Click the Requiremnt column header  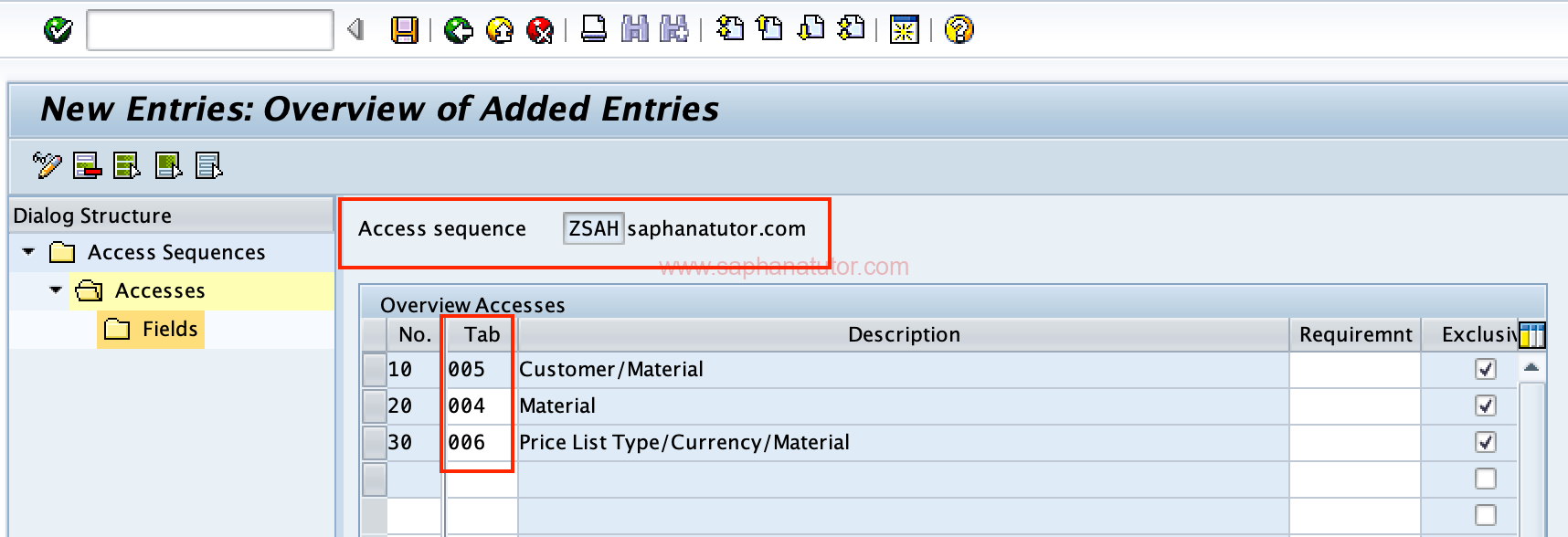(x=1355, y=335)
